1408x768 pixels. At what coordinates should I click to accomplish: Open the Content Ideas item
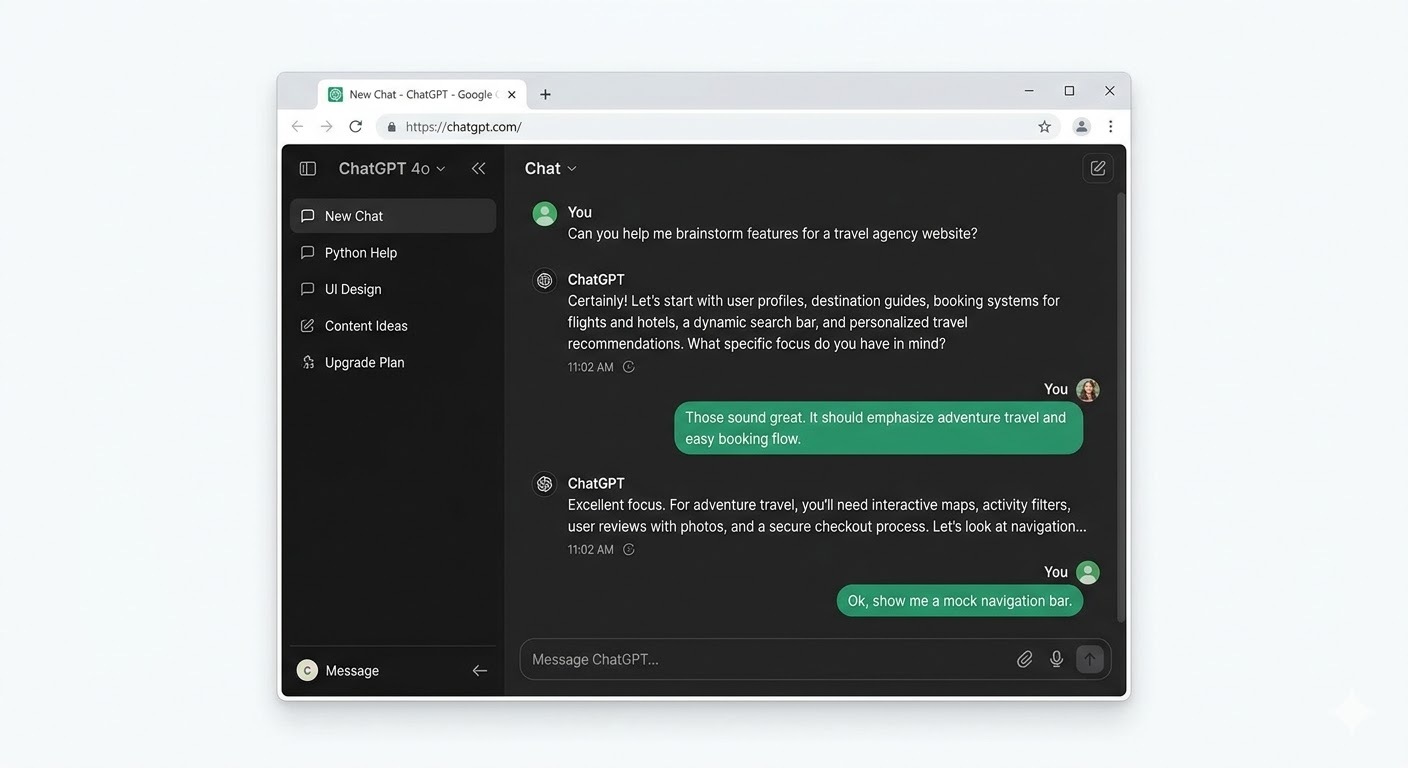pos(393,326)
